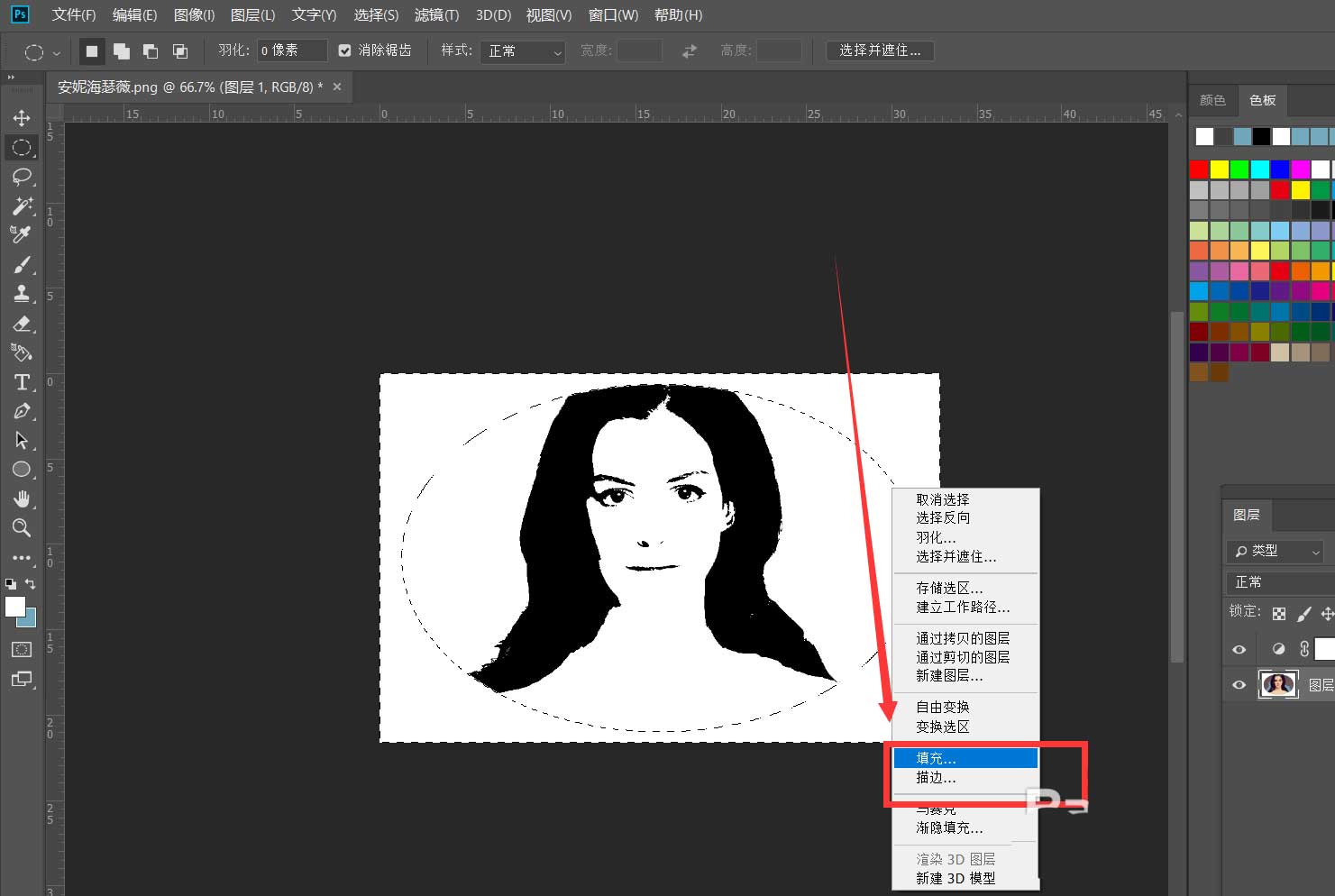Select the Brush tool
The image size is (1335, 896).
tap(22, 264)
